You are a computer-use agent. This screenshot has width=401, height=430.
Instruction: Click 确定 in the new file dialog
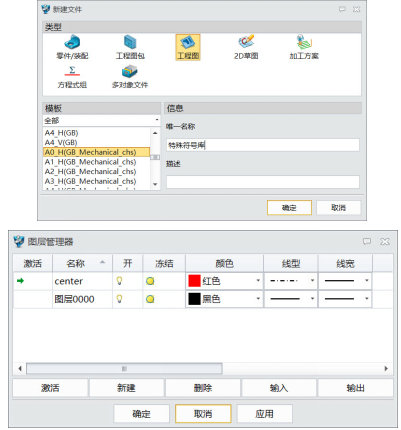pyautogui.click(x=289, y=208)
